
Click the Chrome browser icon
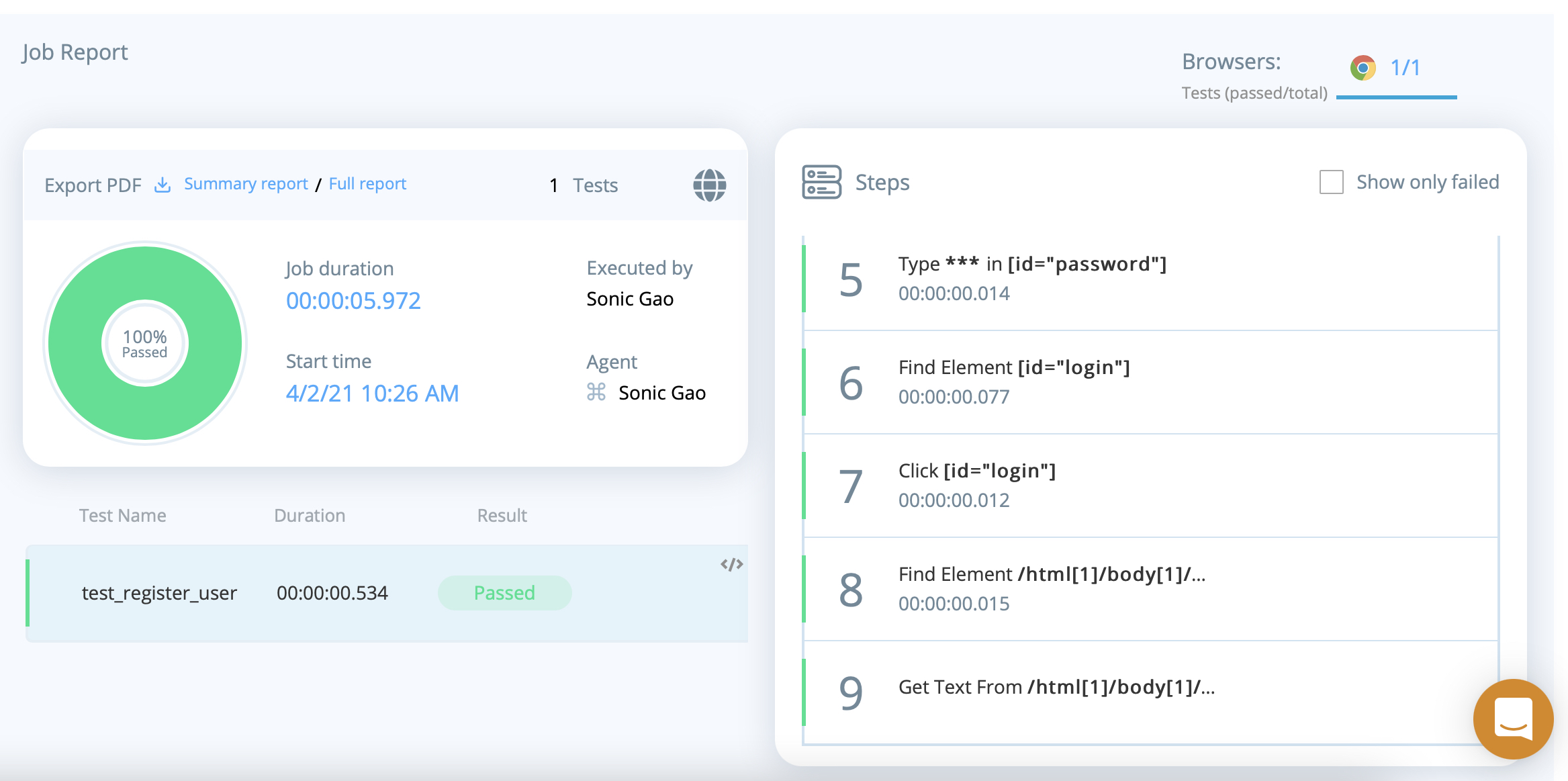click(x=1363, y=68)
